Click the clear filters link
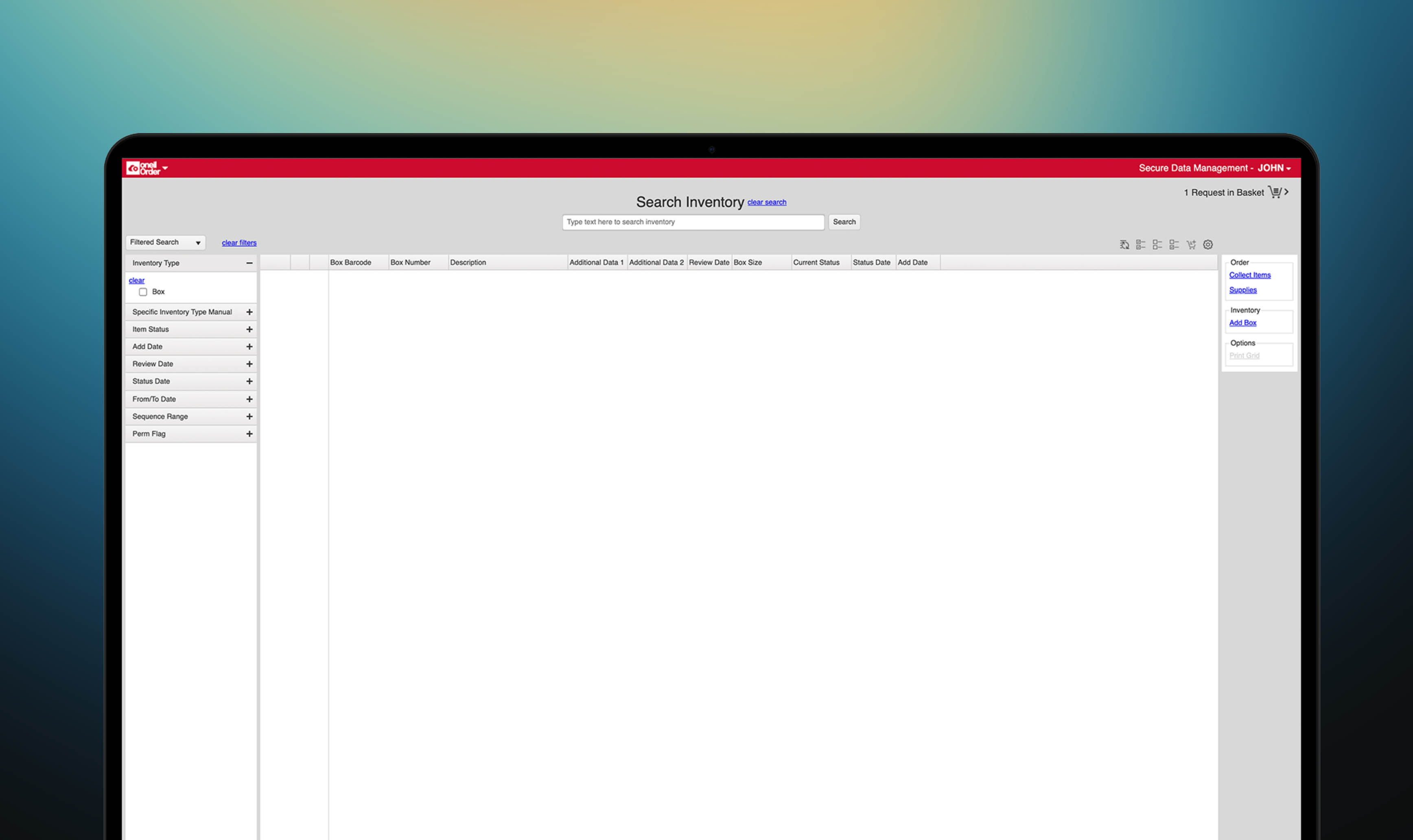This screenshot has width=1413, height=840. [239, 243]
